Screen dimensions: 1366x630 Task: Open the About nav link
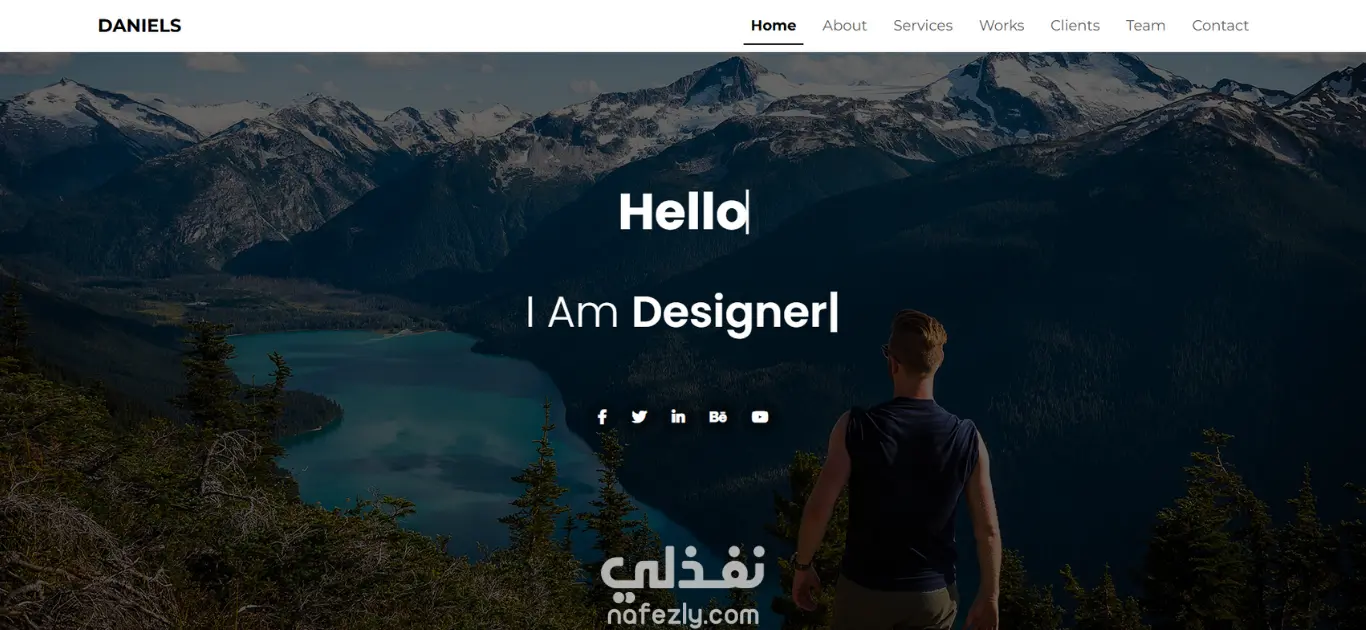(x=844, y=26)
